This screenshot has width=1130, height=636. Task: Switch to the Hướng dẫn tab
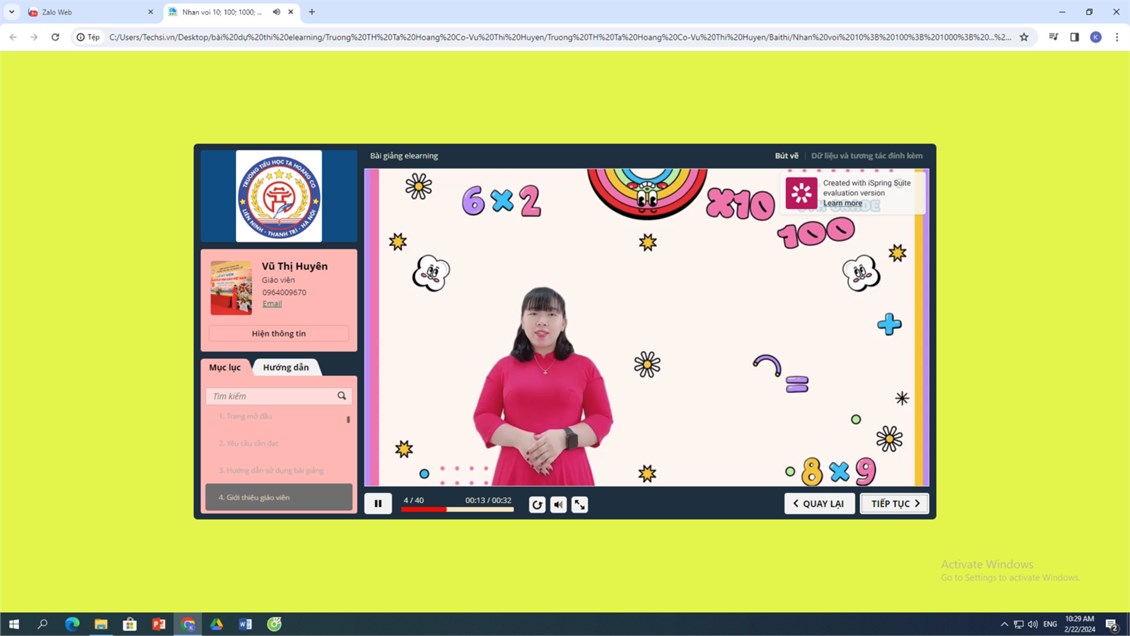pos(286,367)
